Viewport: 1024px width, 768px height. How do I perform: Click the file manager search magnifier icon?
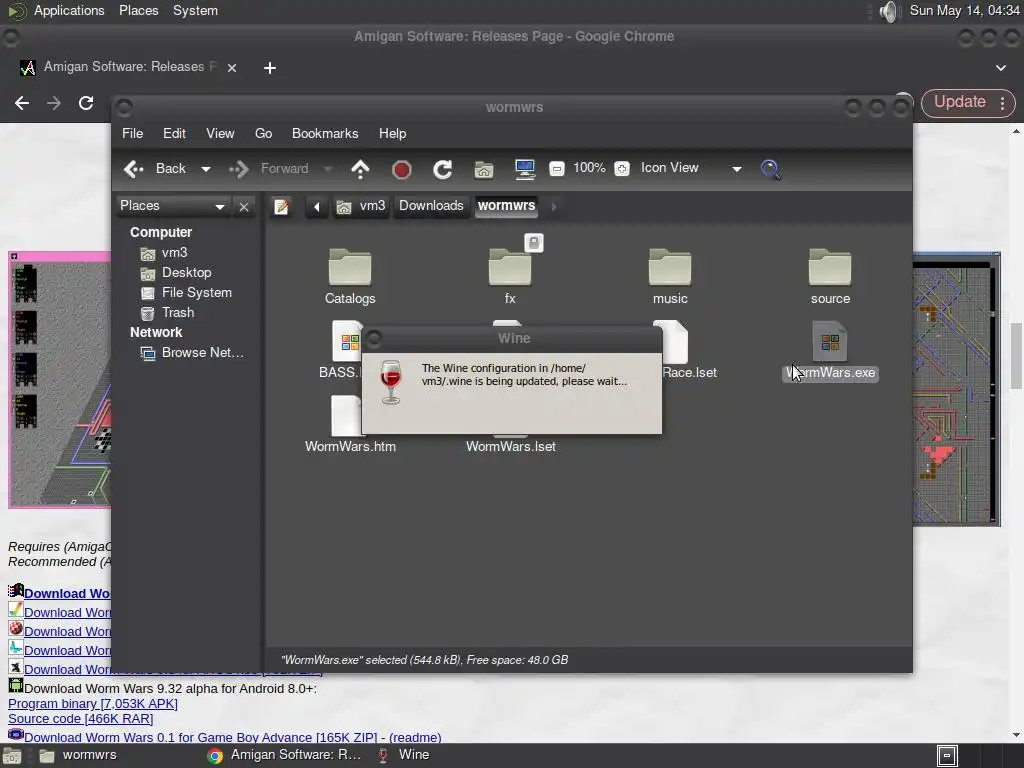click(771, 169)
